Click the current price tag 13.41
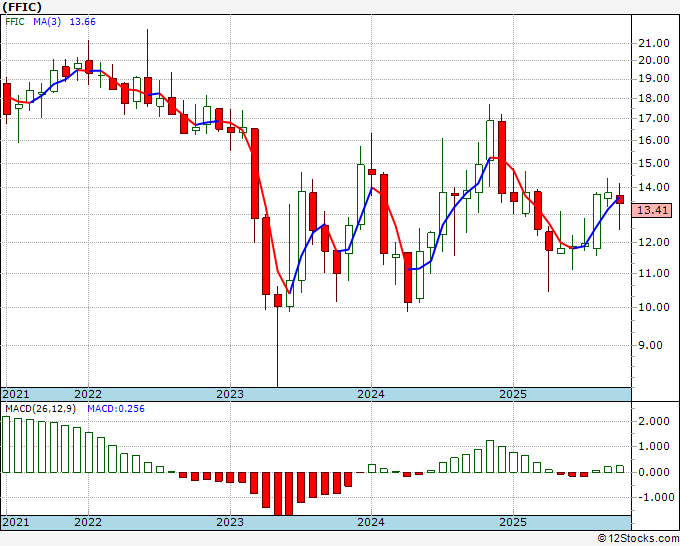The width and height of the screenshot is (680, 546). (652, 210)
